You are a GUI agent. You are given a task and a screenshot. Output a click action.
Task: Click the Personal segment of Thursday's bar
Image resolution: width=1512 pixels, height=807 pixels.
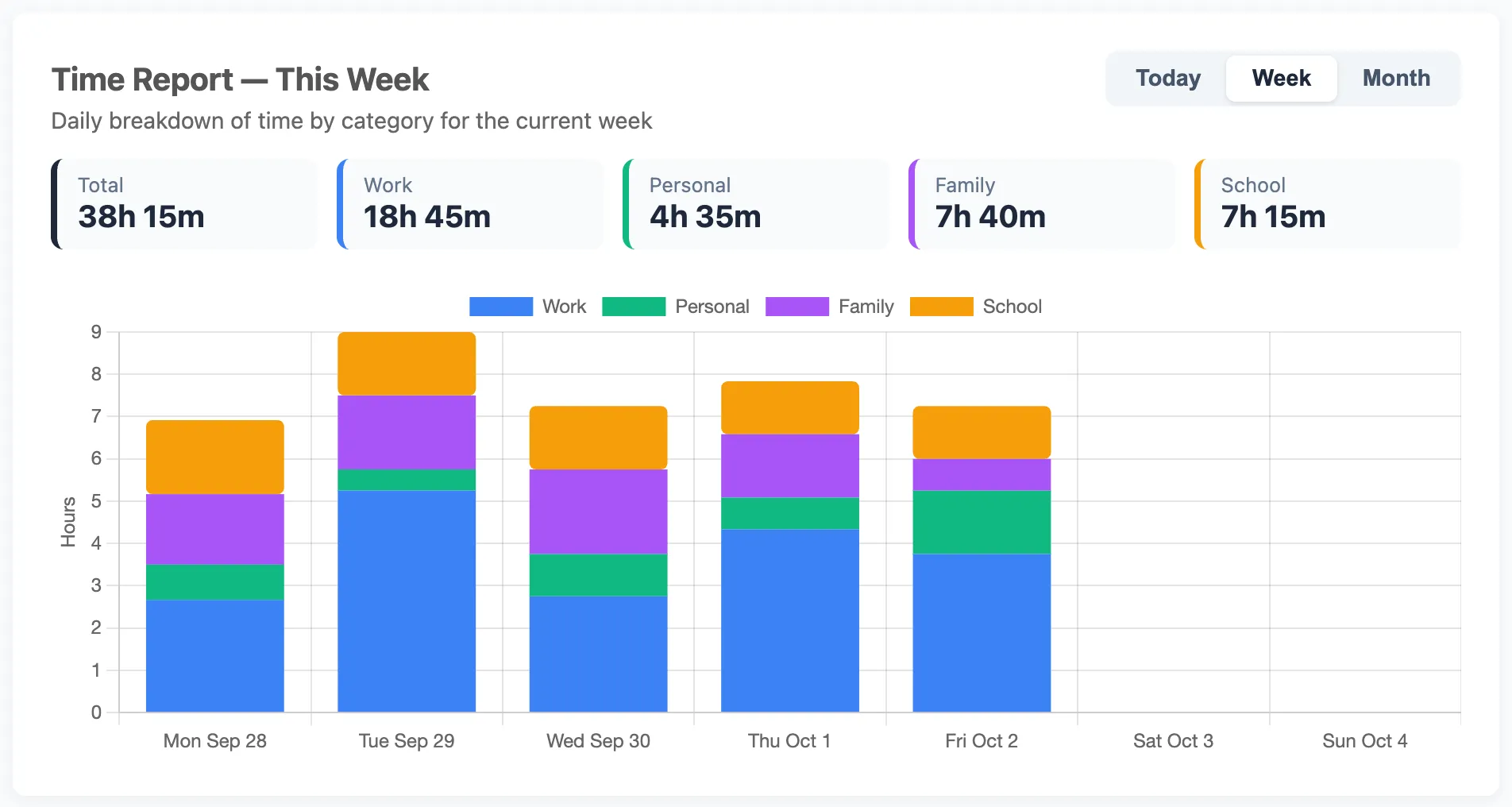tap(790, 513)
